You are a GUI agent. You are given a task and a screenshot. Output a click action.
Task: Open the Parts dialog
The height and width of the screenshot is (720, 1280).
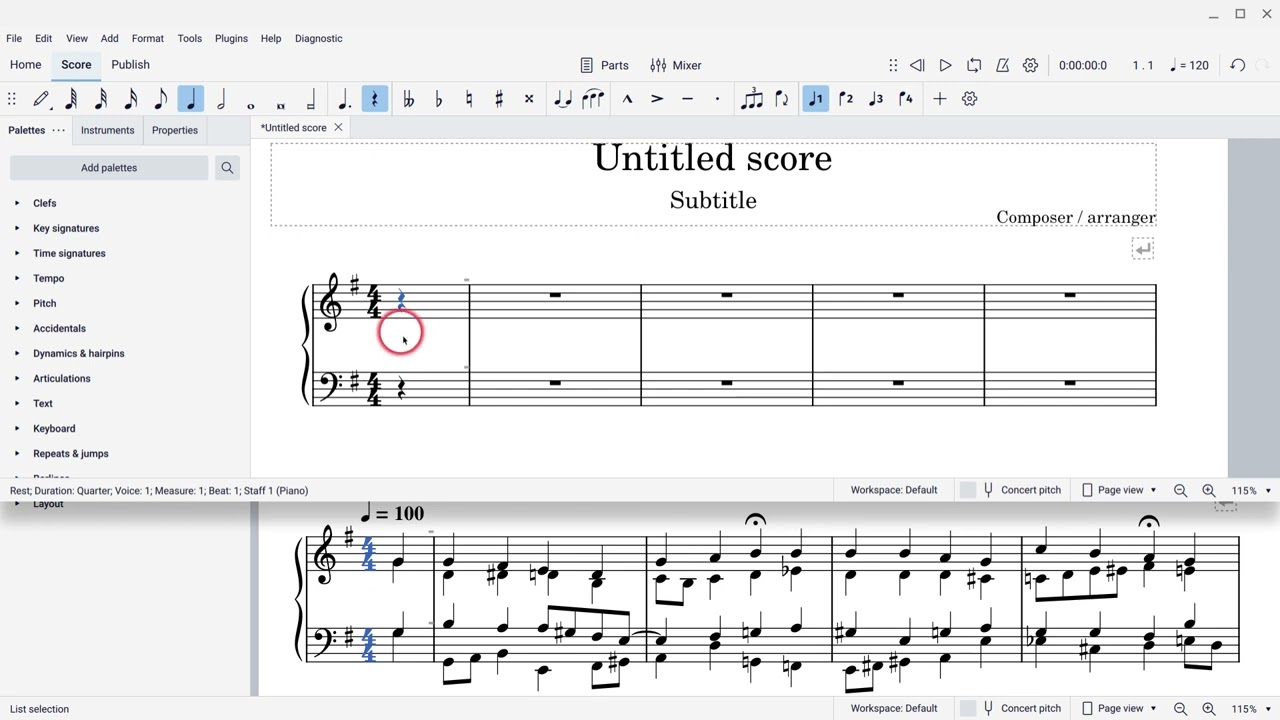tap(604, 65)
